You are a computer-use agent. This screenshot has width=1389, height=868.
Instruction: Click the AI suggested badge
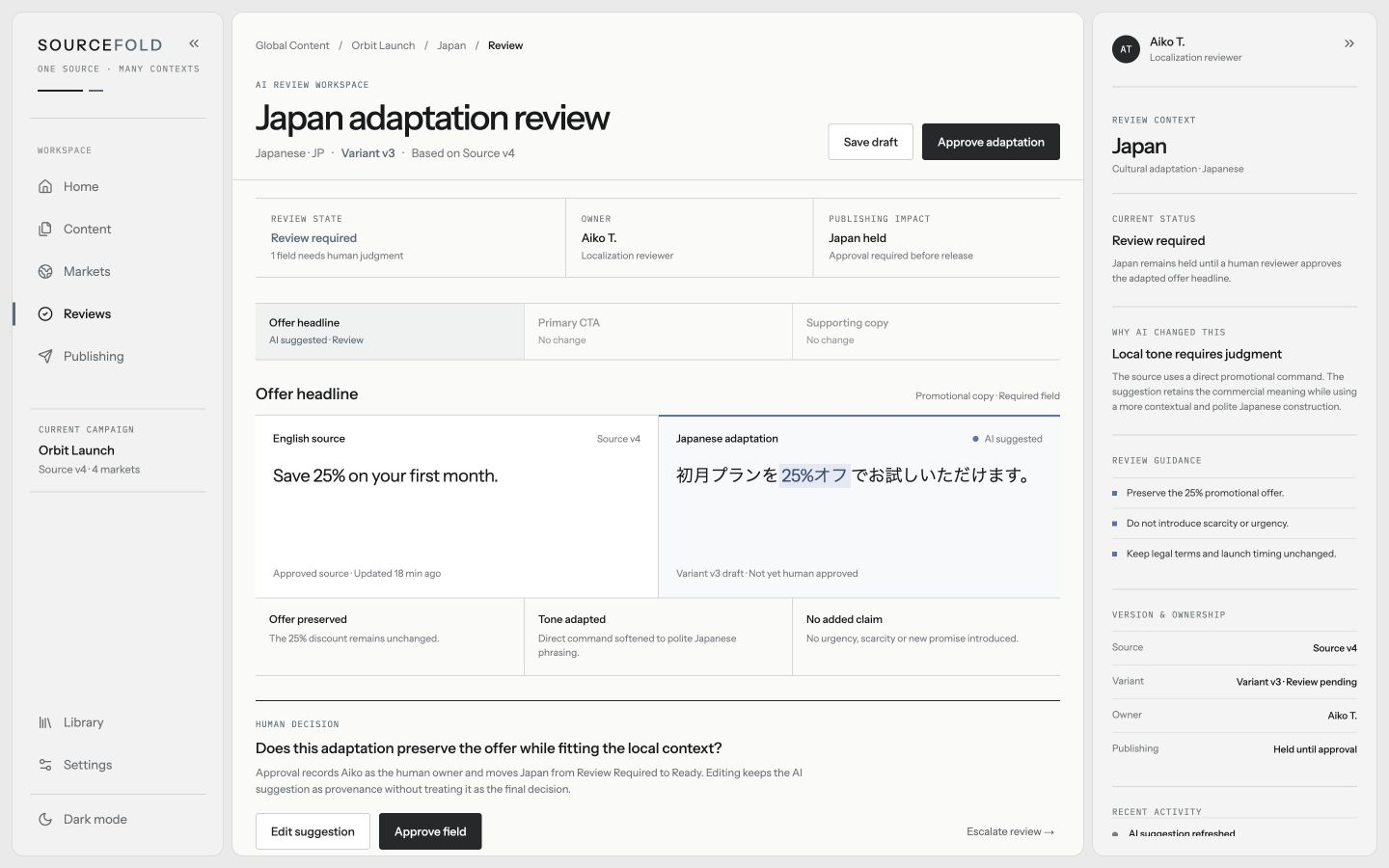pyautogui.click(x=1007, y=439)
